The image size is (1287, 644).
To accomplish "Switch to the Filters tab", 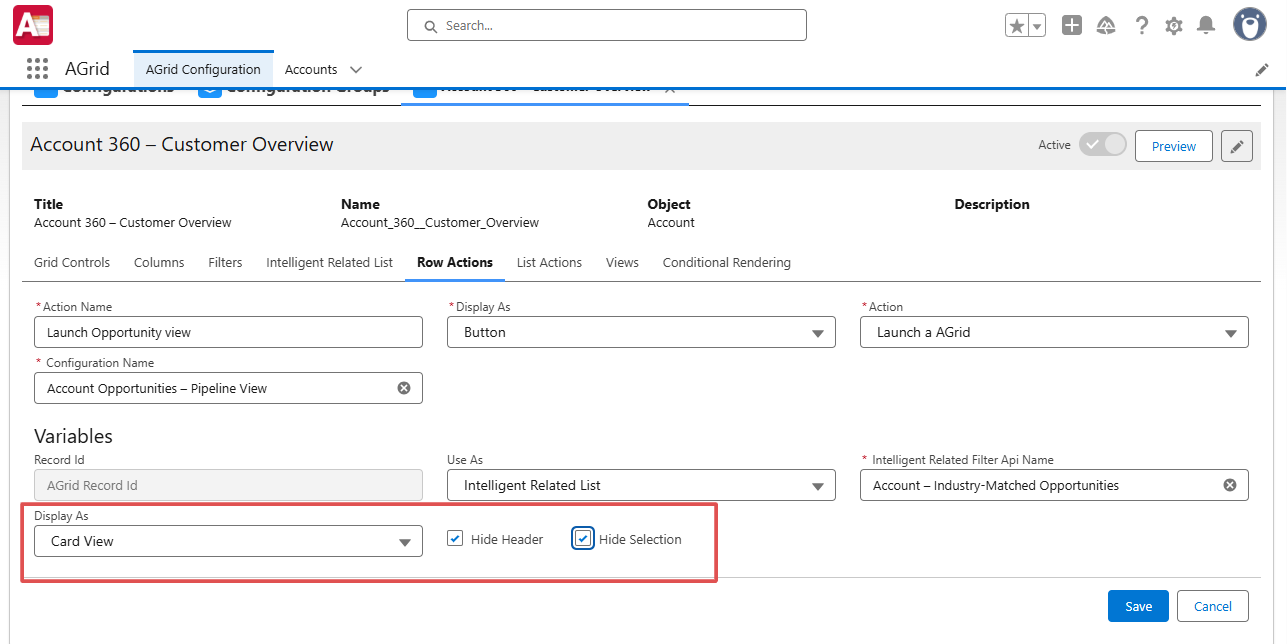I will coord(225,262).
